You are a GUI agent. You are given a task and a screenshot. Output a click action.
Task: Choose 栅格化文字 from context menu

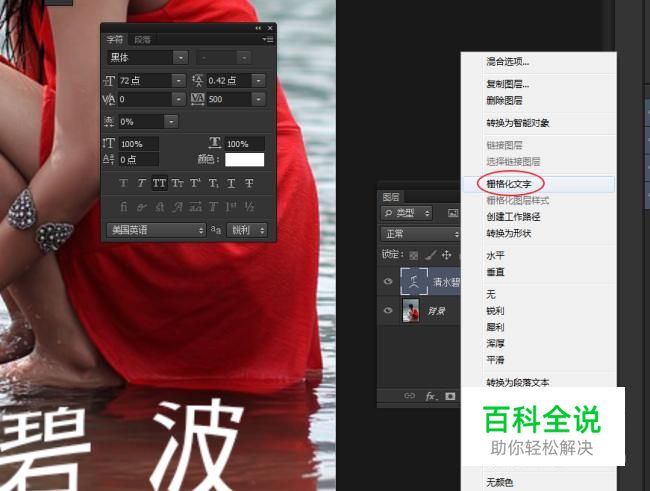coord(538,184)
